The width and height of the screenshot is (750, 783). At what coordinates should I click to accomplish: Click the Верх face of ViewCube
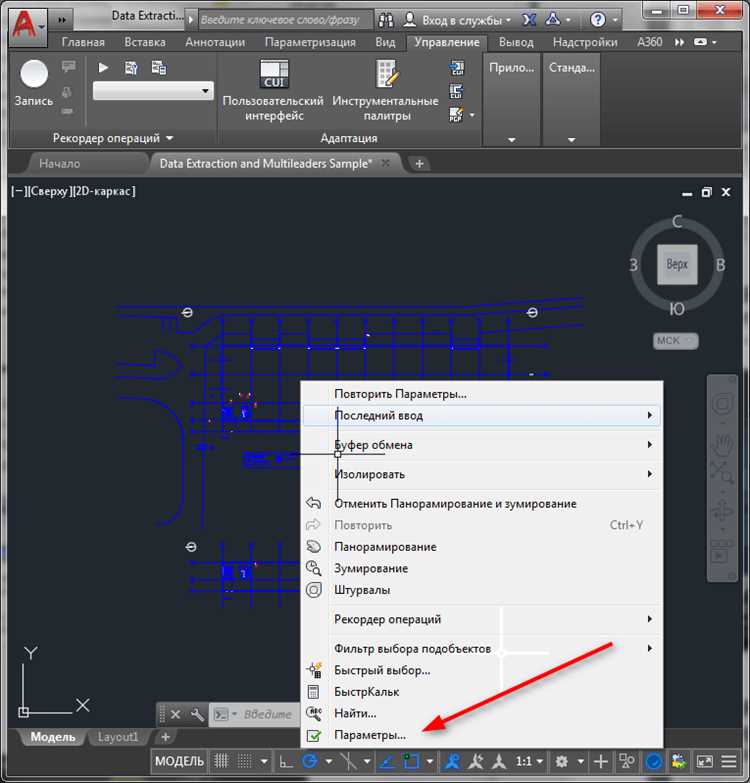(677, 264)
